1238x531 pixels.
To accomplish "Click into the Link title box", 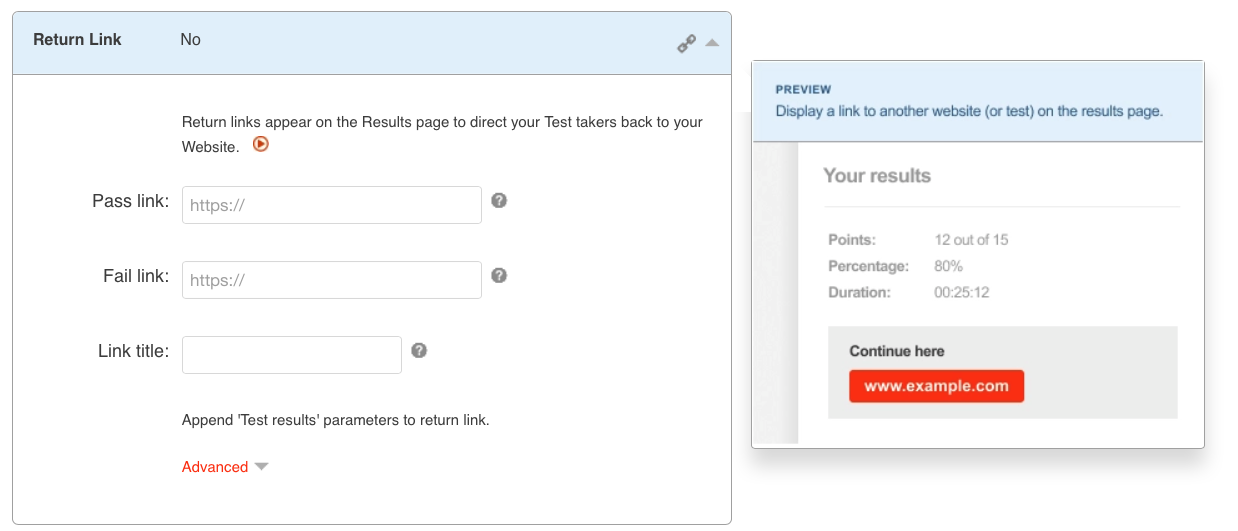I will pyautogui.click(x=291, y=355).
